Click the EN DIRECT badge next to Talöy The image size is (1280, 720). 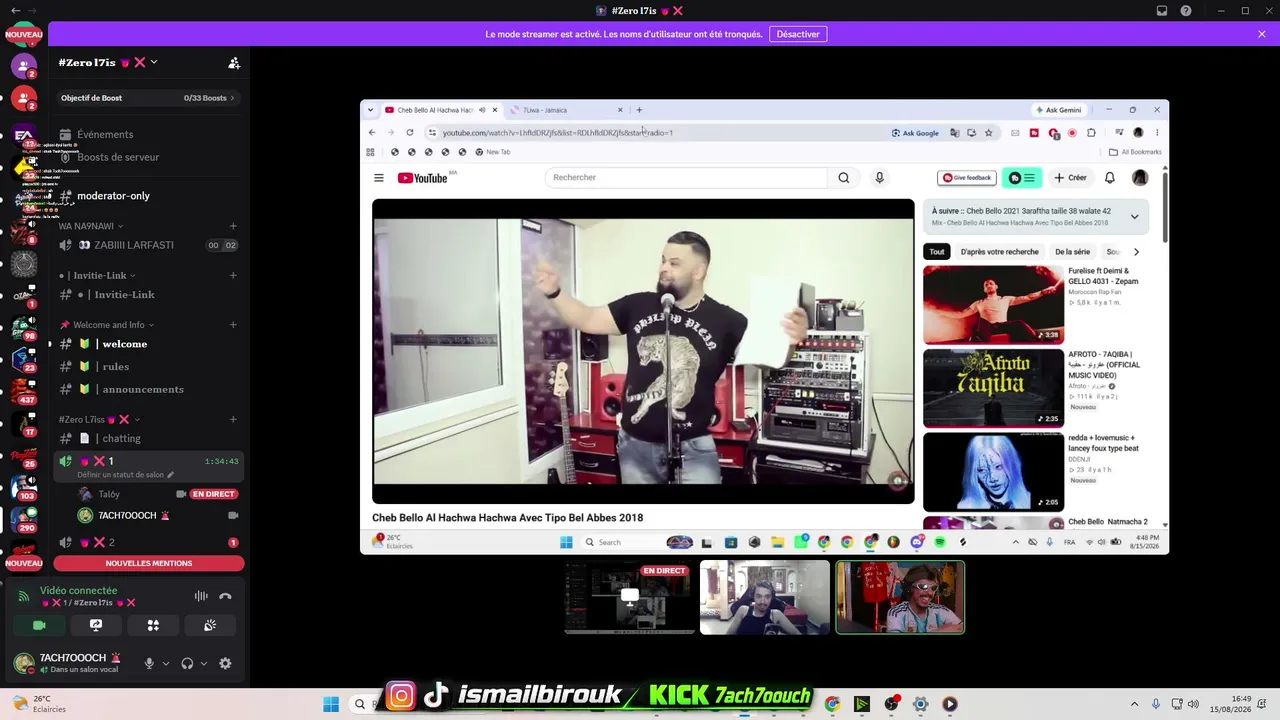(x=213, y=494)
